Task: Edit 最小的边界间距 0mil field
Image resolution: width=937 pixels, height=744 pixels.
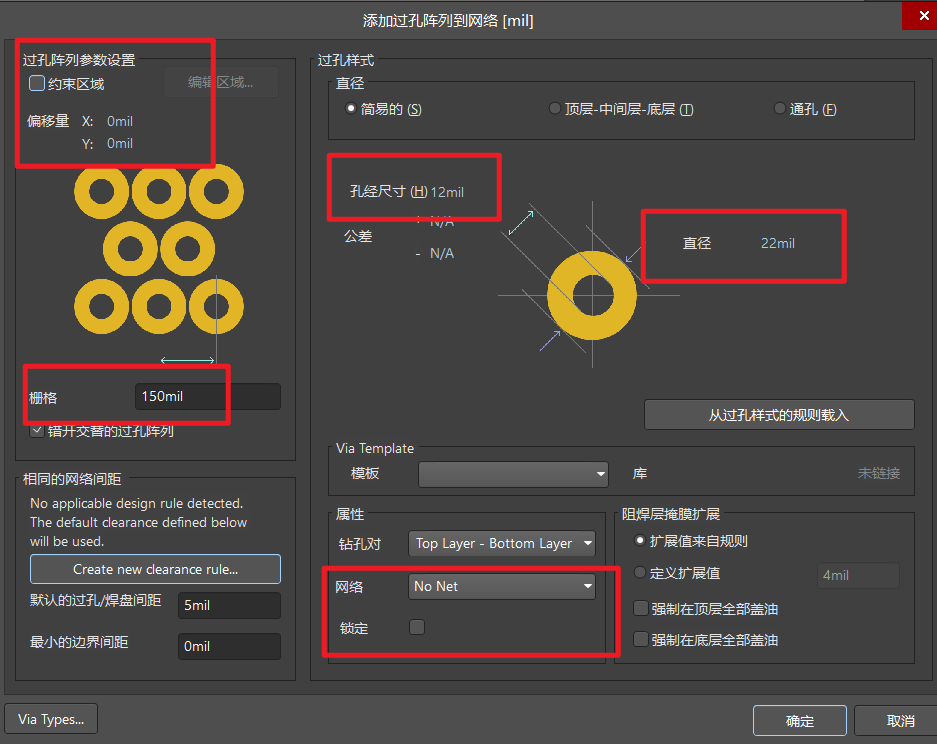Action: (x=229, y=646)
